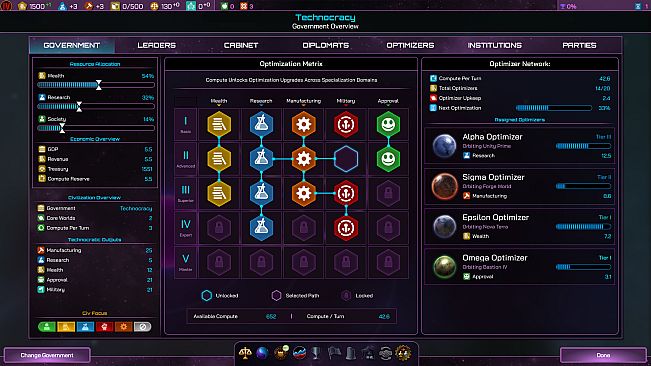Select the tier I Manufacturing gear node
This screenshot has width=651, height=366.
point(303,124)
